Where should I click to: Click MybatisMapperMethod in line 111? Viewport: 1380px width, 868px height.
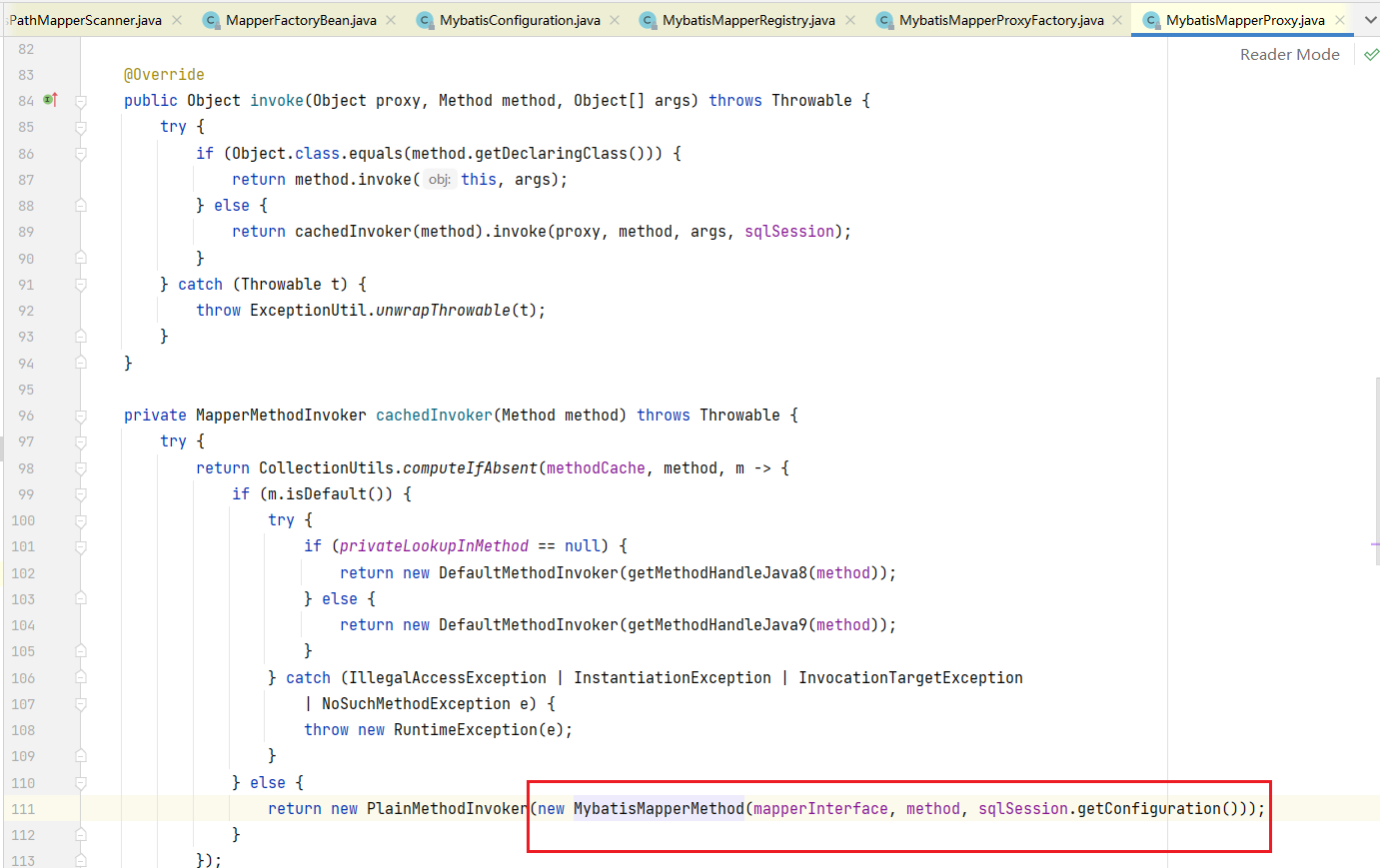pyautogui.click(x=659, y=809)
